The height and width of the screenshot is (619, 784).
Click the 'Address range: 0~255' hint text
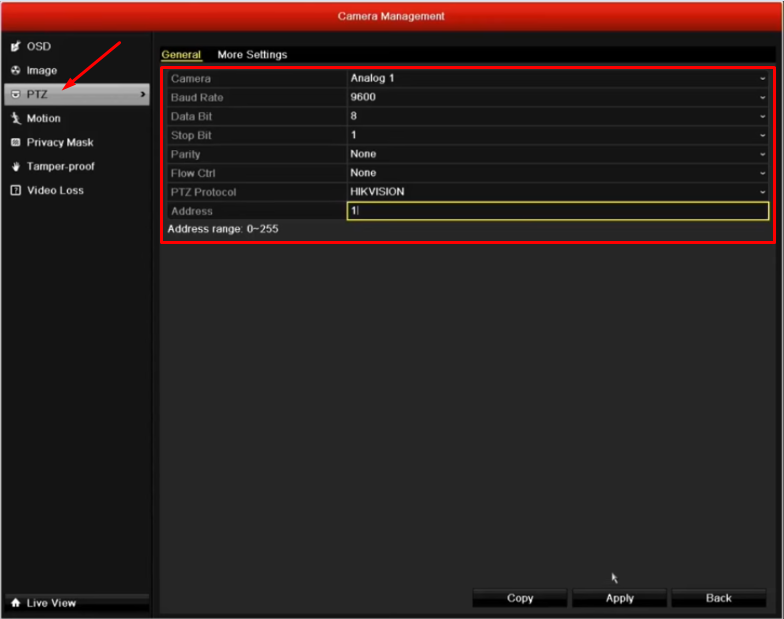coord(223,229)
